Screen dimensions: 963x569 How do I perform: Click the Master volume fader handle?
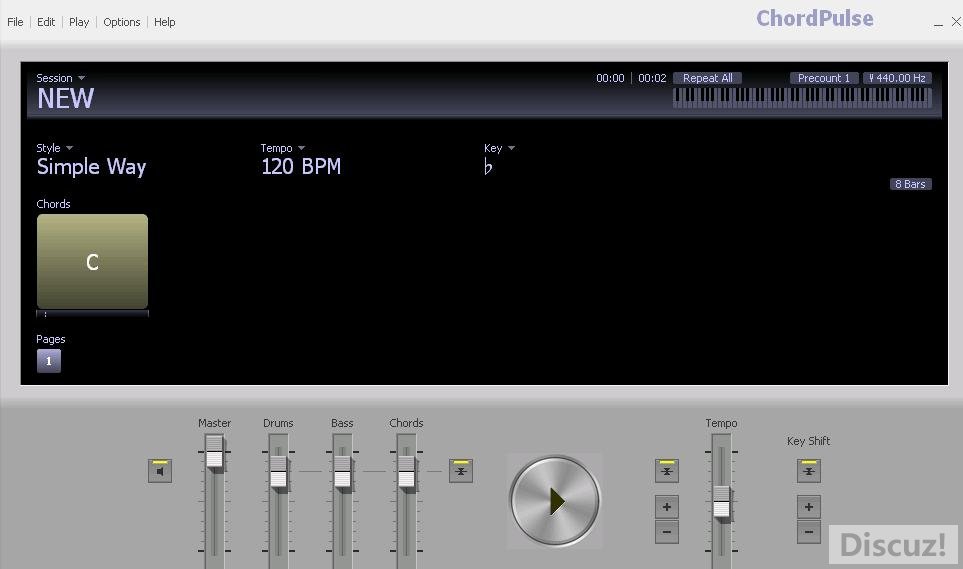pyautogui.click(x=214, y=453)
